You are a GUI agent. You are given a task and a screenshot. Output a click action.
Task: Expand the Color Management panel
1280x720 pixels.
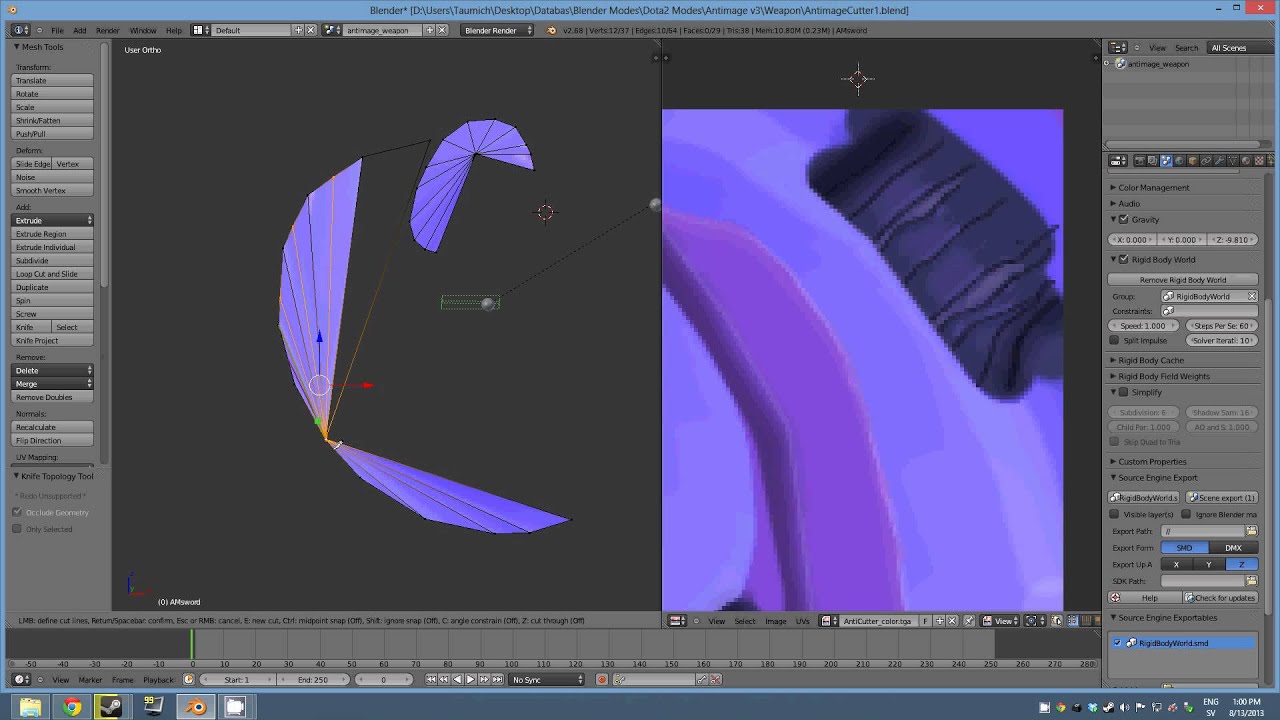coord(1153,188)
